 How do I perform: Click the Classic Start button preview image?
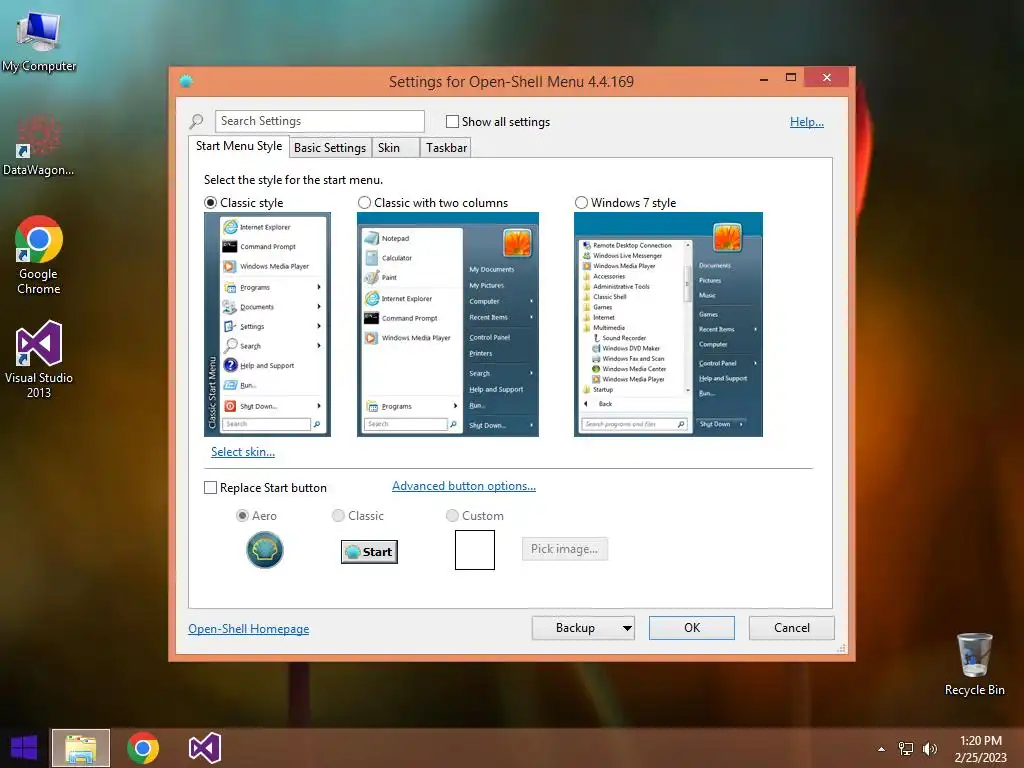[x=369, y=552]
